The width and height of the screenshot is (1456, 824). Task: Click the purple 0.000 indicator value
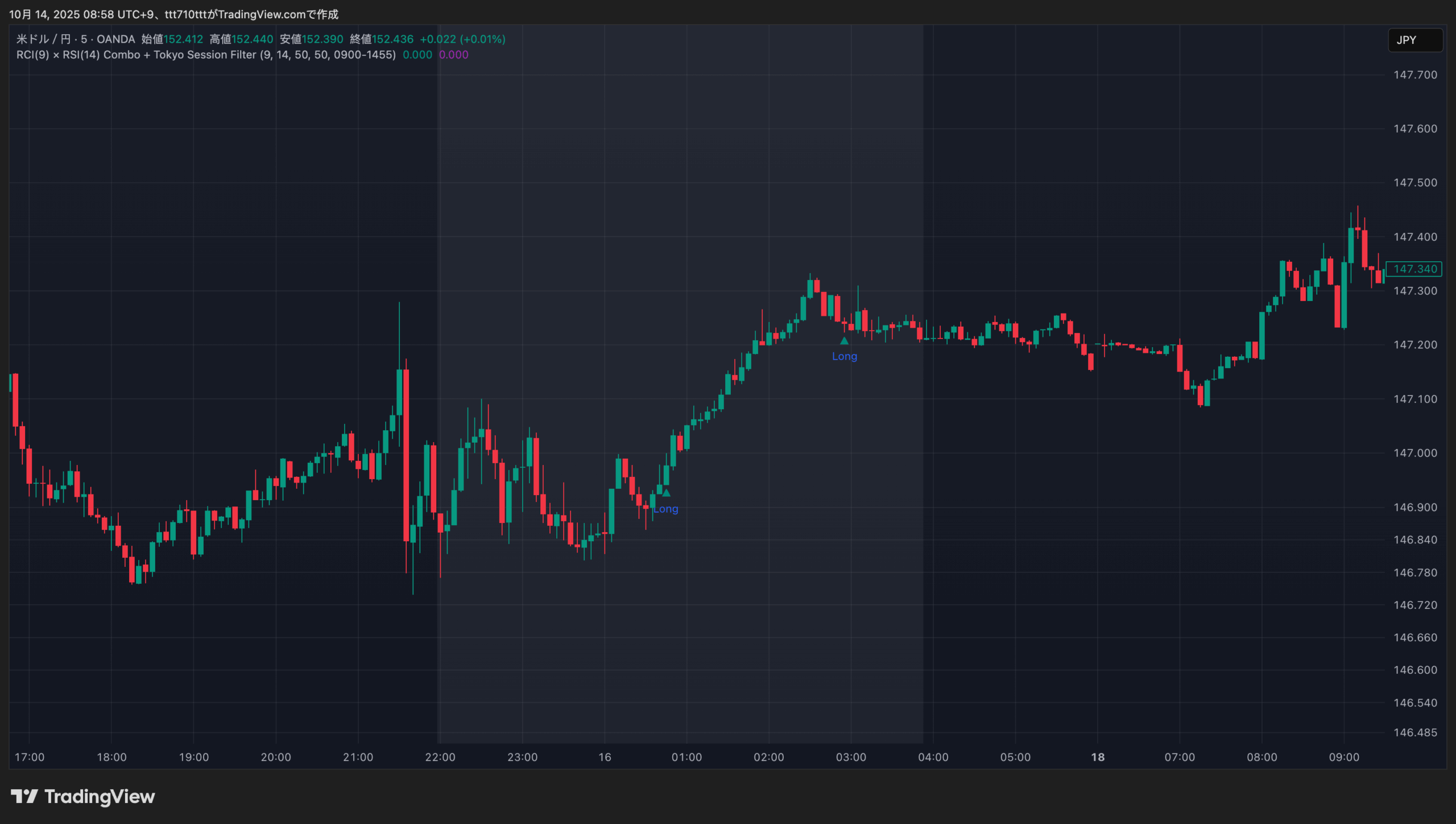click(453, 55)
